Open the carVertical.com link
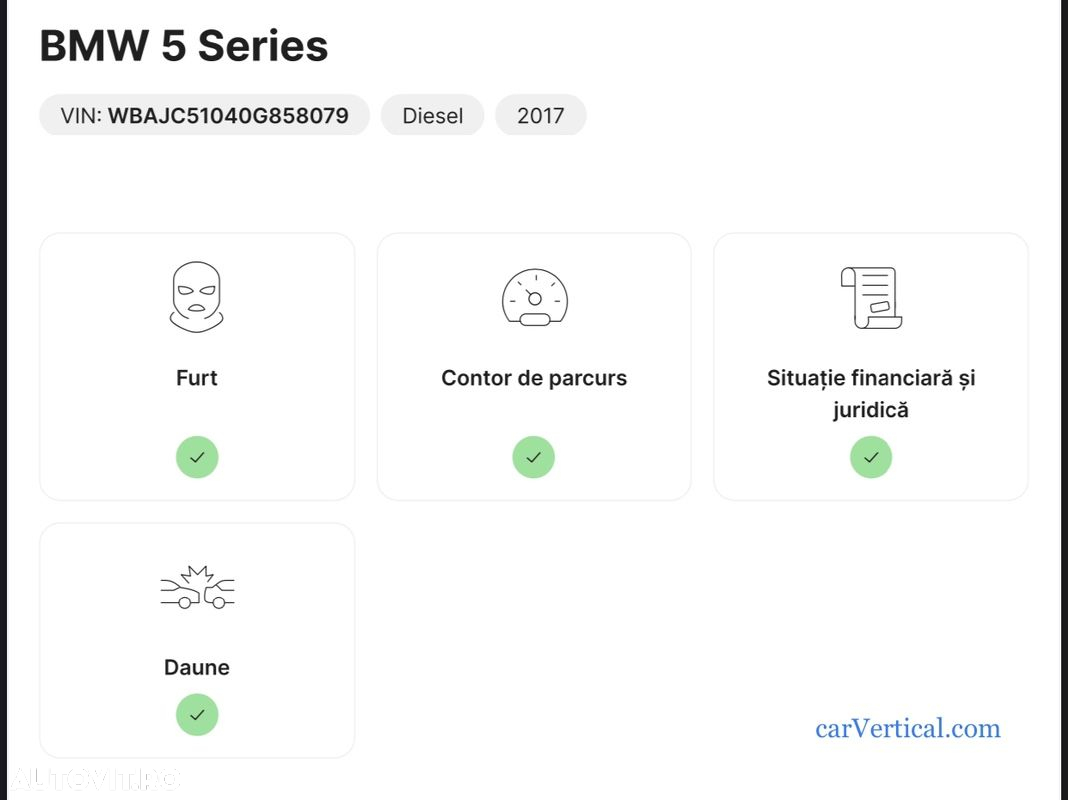1068x800 pixels. (908, 729)
